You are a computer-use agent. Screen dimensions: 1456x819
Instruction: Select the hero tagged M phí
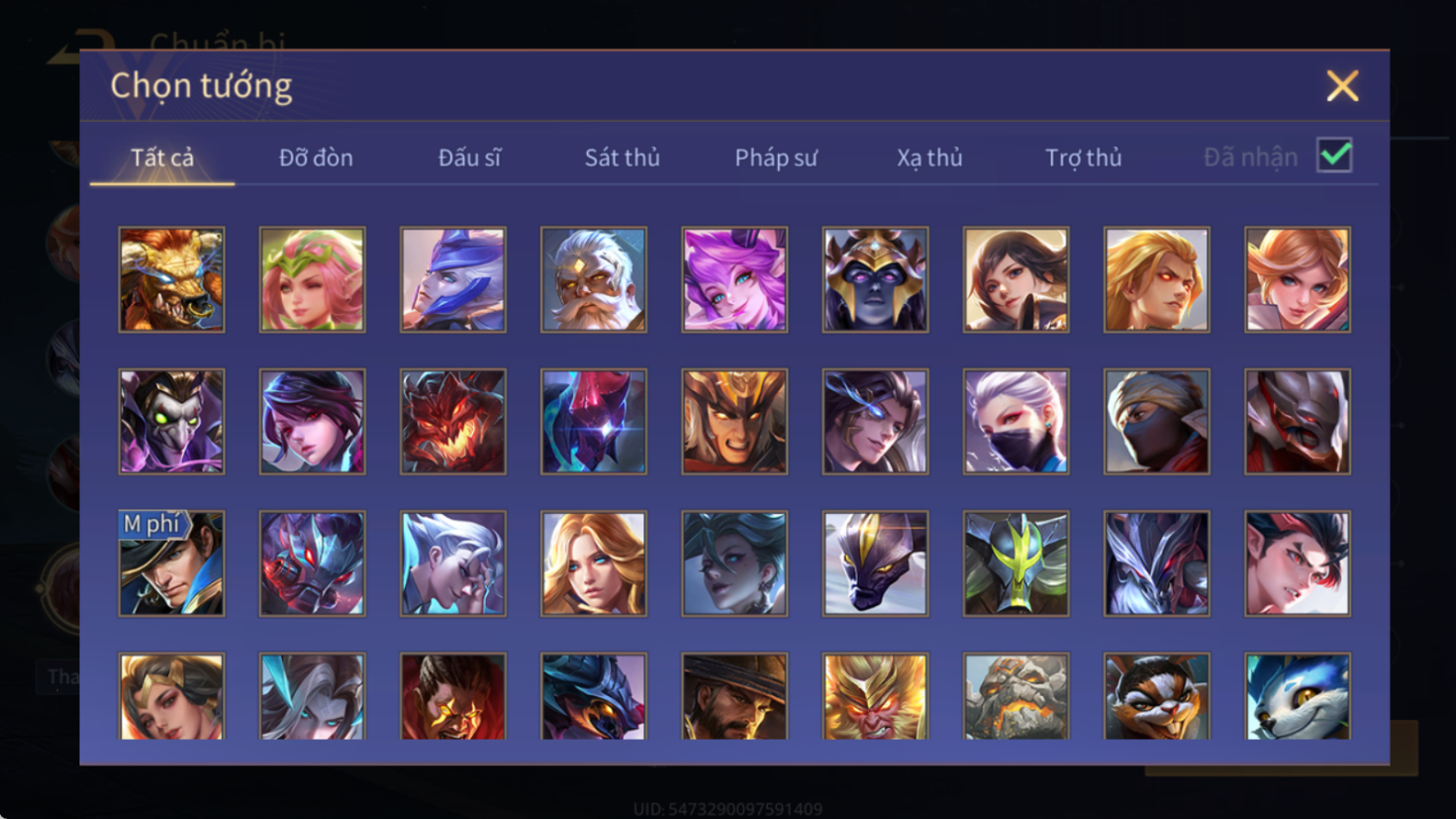171,563
